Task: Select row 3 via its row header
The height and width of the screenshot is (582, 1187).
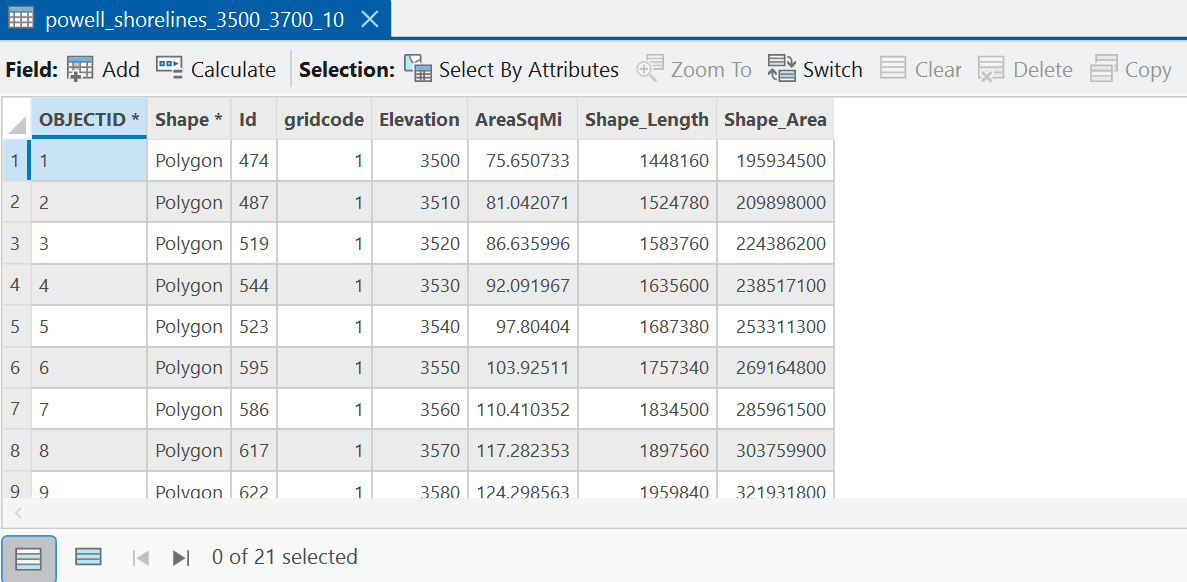Action: pos(15,244)
